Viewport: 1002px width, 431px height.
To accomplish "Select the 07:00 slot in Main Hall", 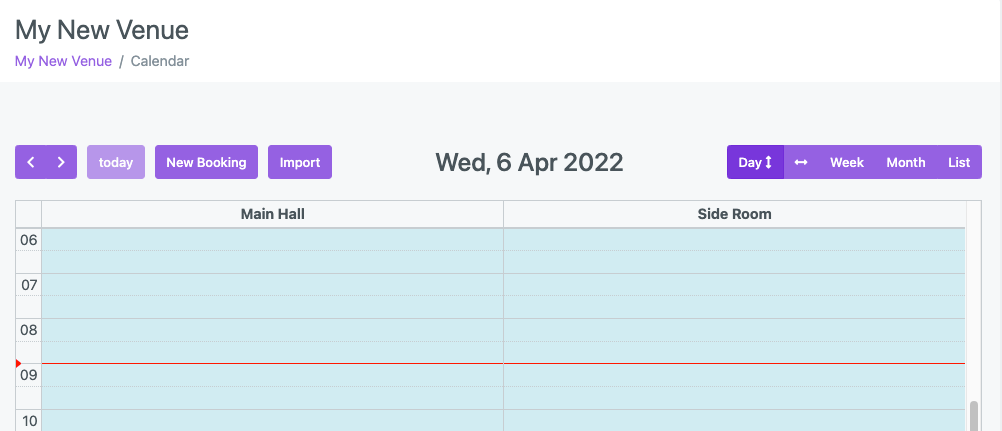I will pos(272,285).
